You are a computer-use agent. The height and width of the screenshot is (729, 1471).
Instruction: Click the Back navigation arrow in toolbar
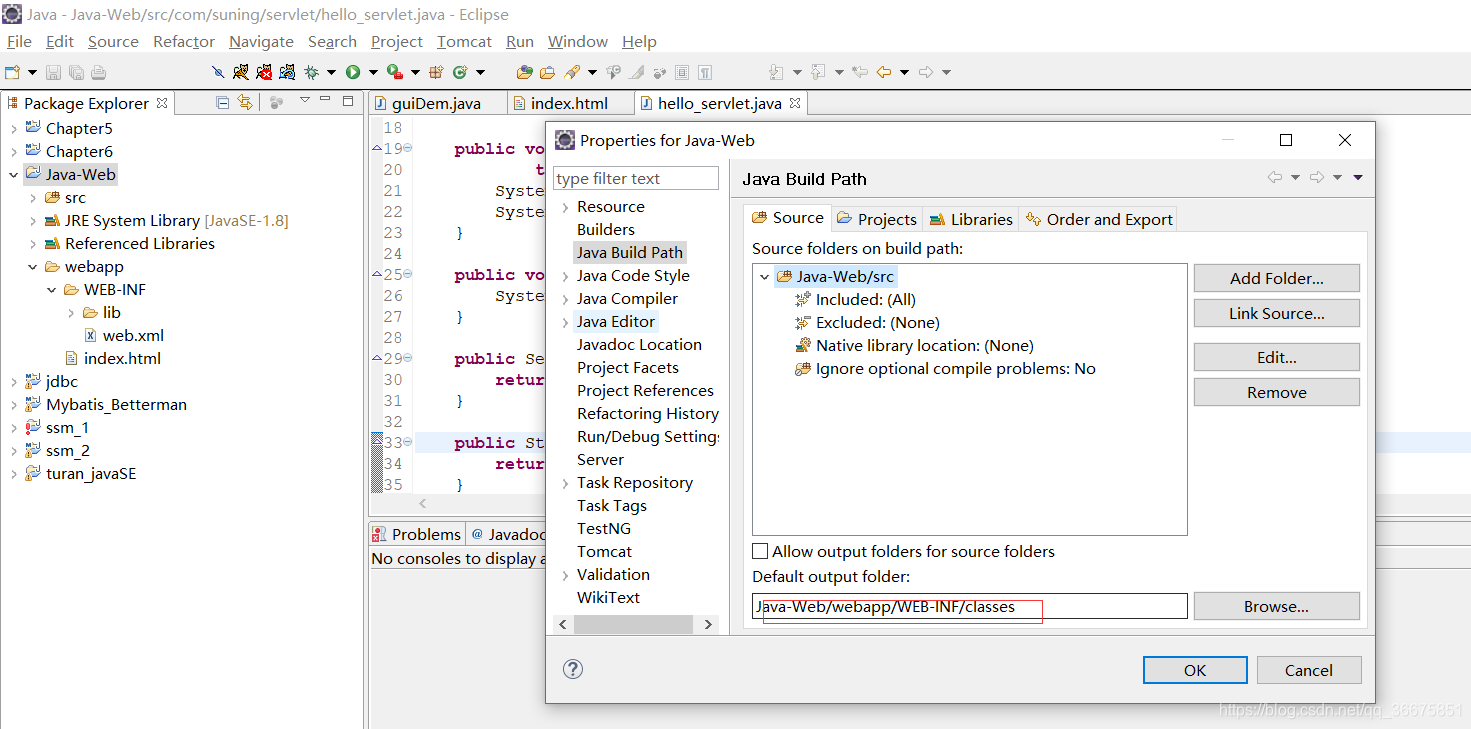pos(883,72)
